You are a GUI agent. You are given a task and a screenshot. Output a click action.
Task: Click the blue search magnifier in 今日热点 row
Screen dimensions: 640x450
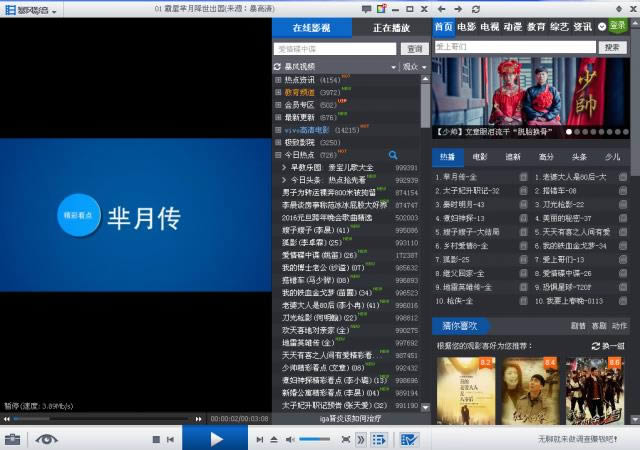[x=393, y=155]
